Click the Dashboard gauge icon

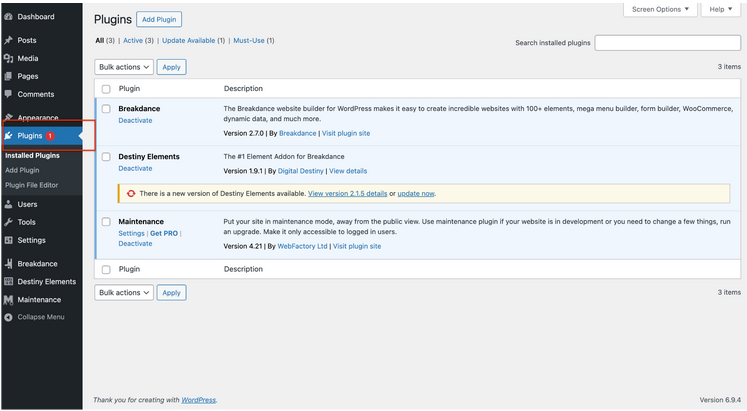click(x=8, y=17)
